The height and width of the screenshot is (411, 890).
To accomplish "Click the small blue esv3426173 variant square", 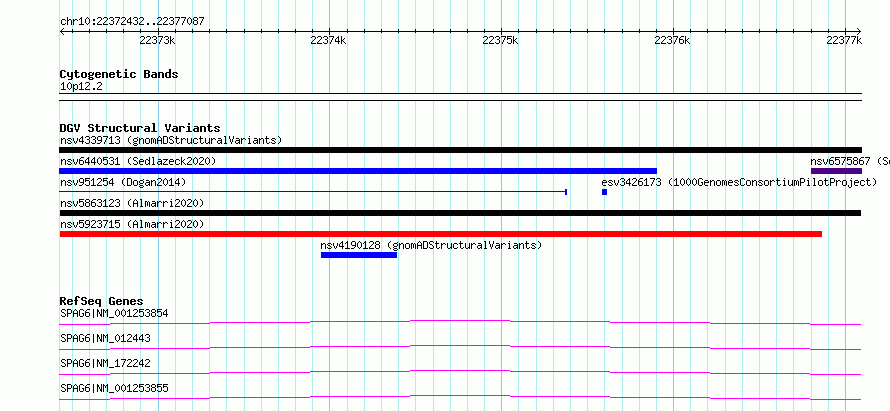I will click(604, 192).
